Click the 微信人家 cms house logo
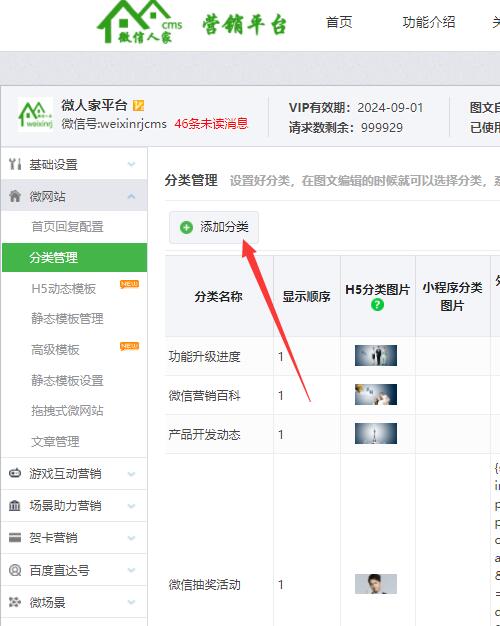This screenshot has width=500, height=626. 139,22
